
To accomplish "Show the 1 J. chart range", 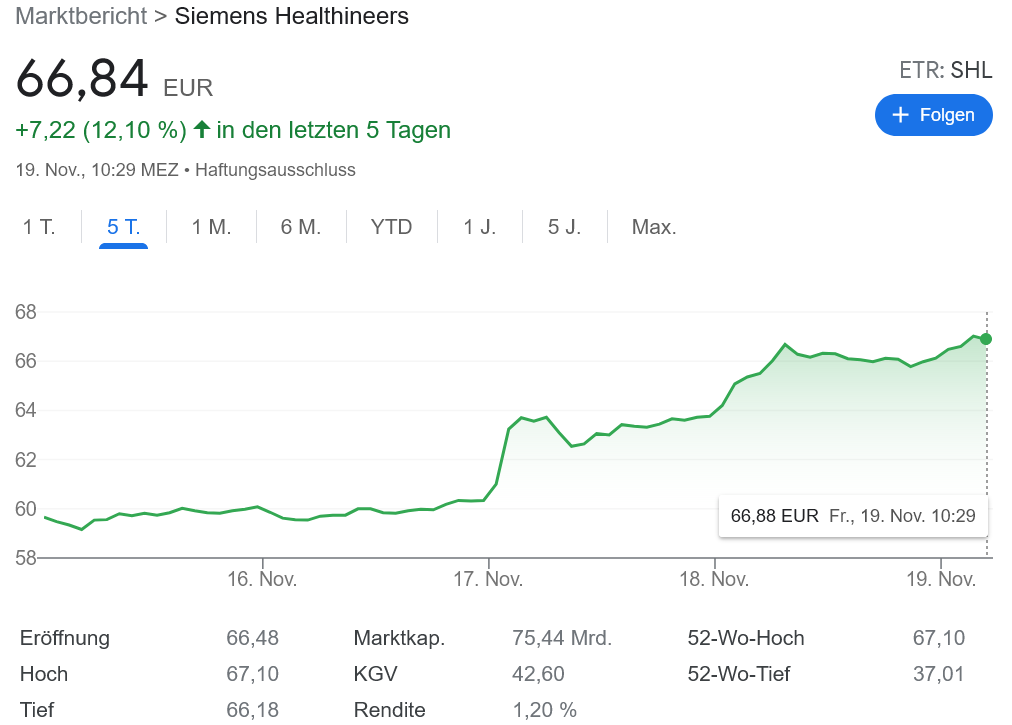I will point(479,227).
